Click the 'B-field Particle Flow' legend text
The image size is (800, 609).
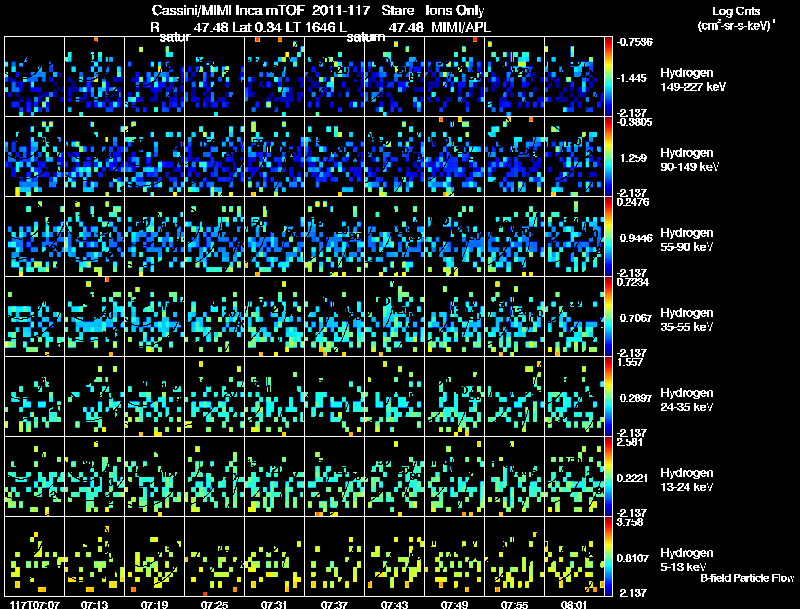[x=747, y=578]
